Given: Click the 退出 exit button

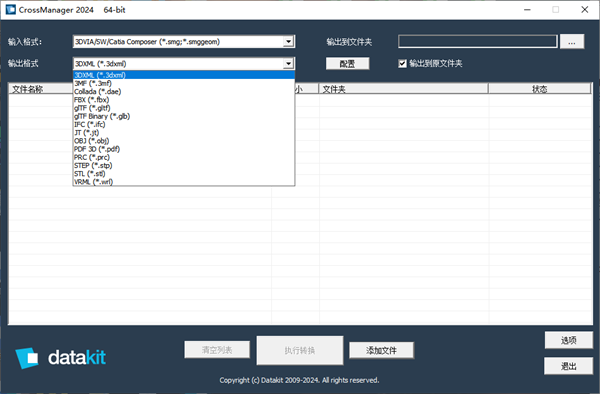Looking at the screenshot, I should (x=569, y=366).
